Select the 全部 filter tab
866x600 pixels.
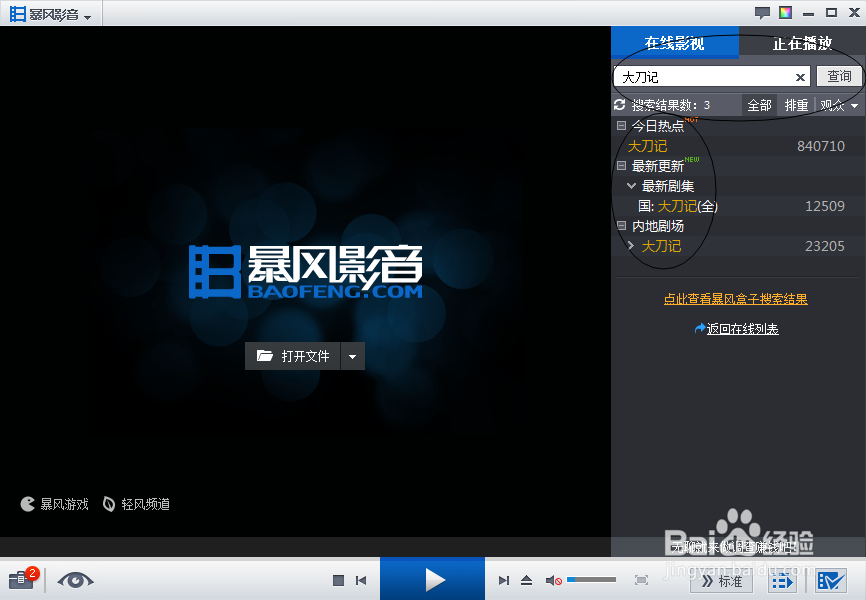click(759, 105)
